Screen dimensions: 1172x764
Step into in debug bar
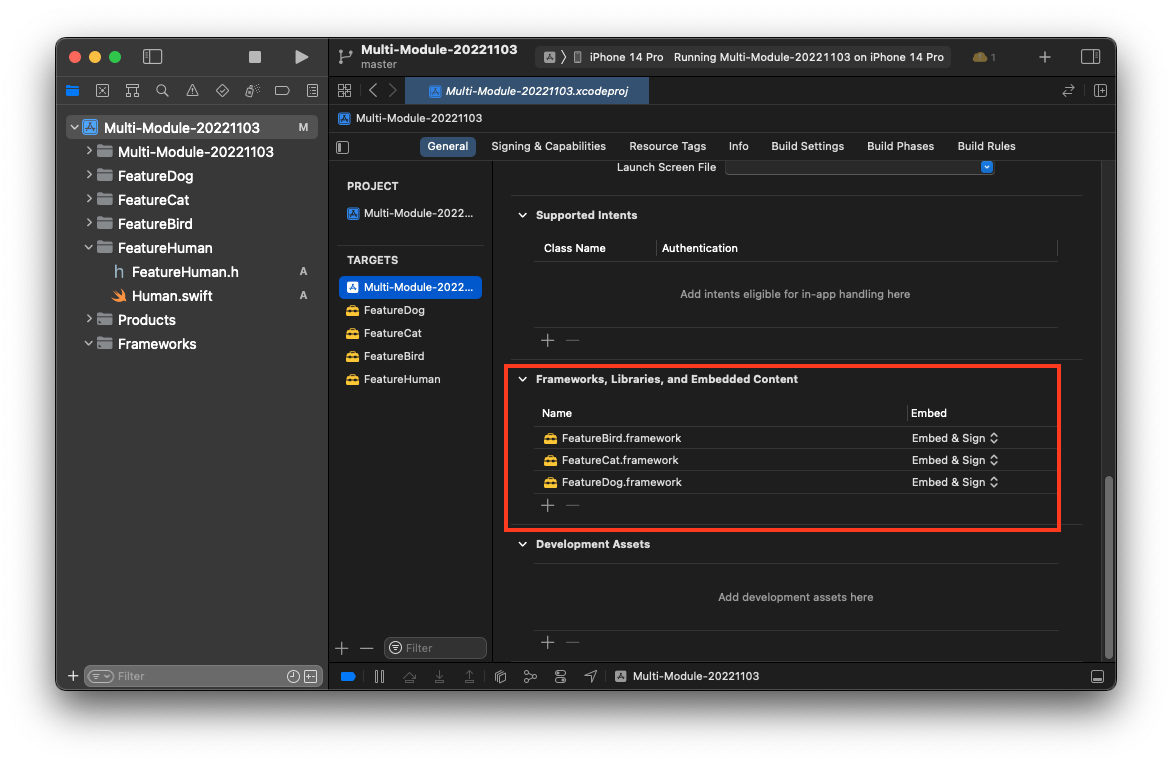pyautogui.click(x=440, y=677)
